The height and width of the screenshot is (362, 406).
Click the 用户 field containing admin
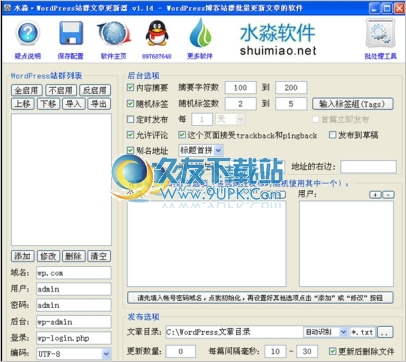74,289
